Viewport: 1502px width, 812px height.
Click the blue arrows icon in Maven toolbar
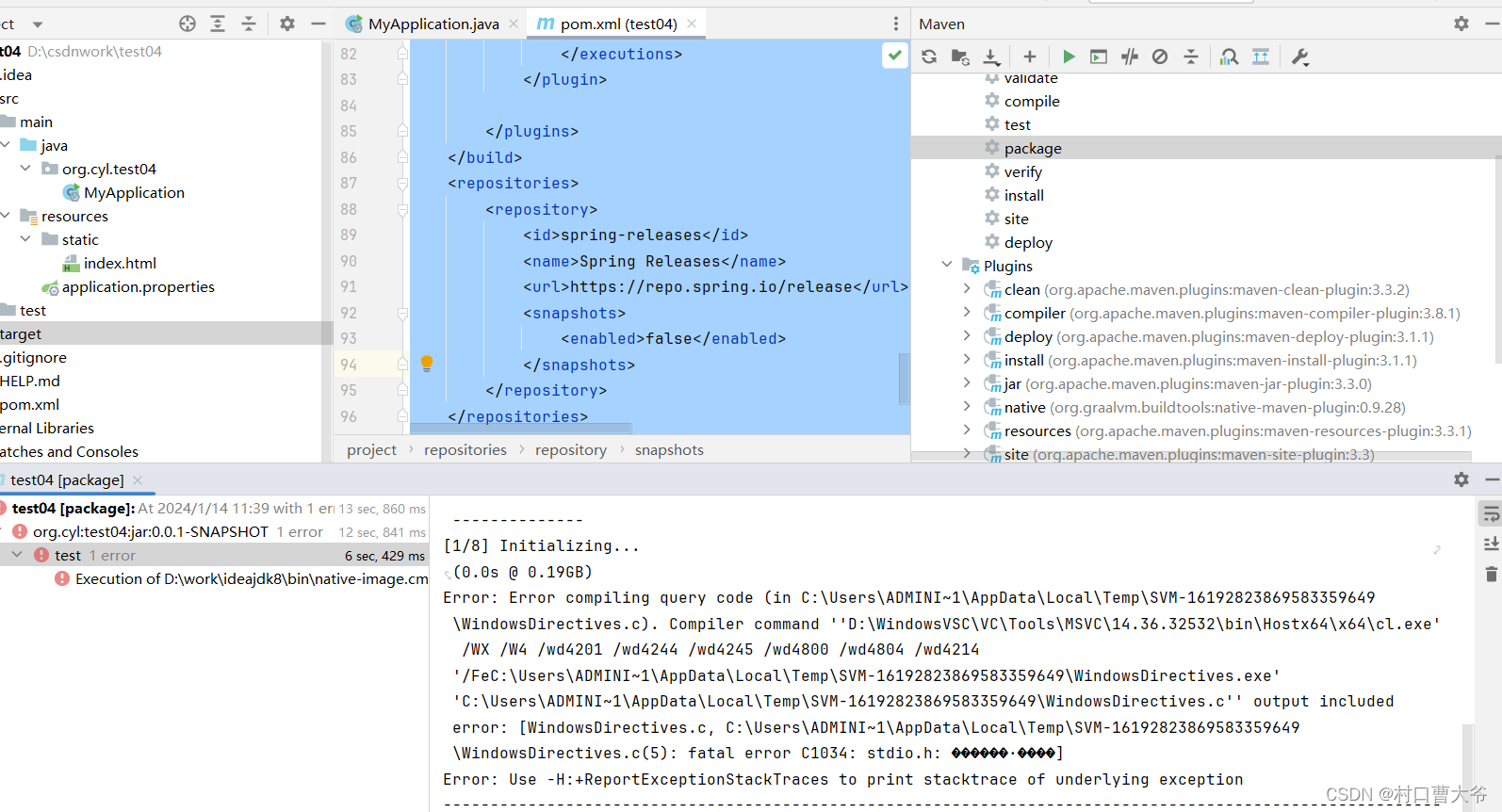[1261, 57]
